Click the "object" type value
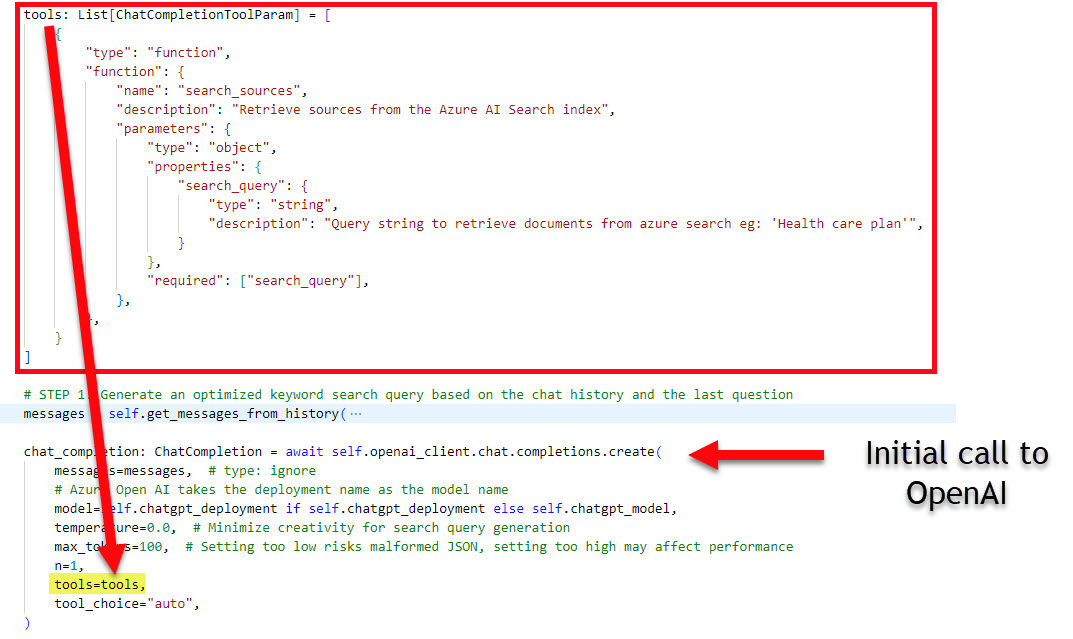The width and height of the screenshot is (1073, 639). click(x=239, y=148)
